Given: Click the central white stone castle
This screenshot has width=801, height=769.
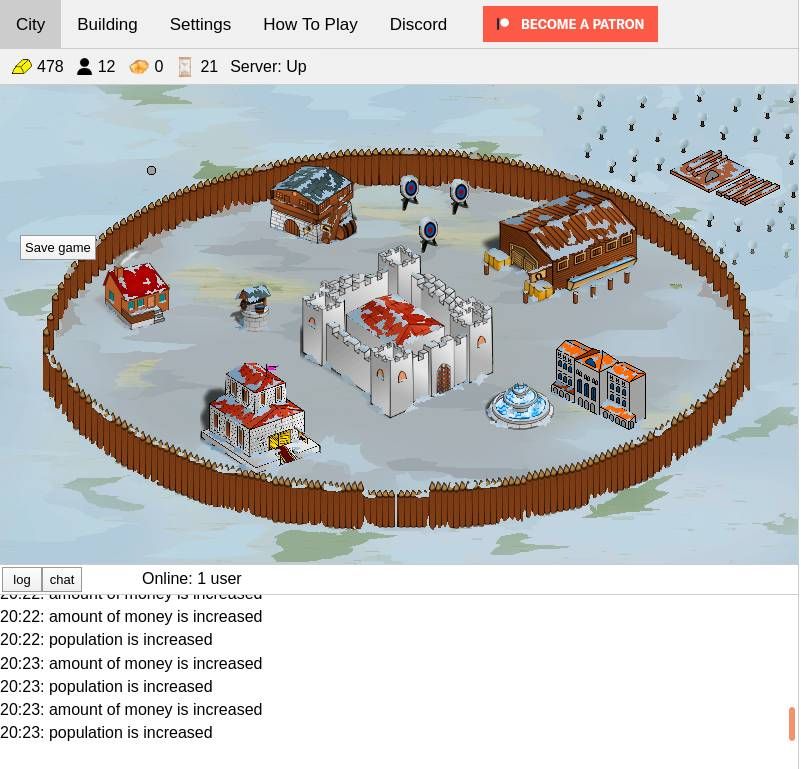Looking at the screenshot, I should coord(397,331).
